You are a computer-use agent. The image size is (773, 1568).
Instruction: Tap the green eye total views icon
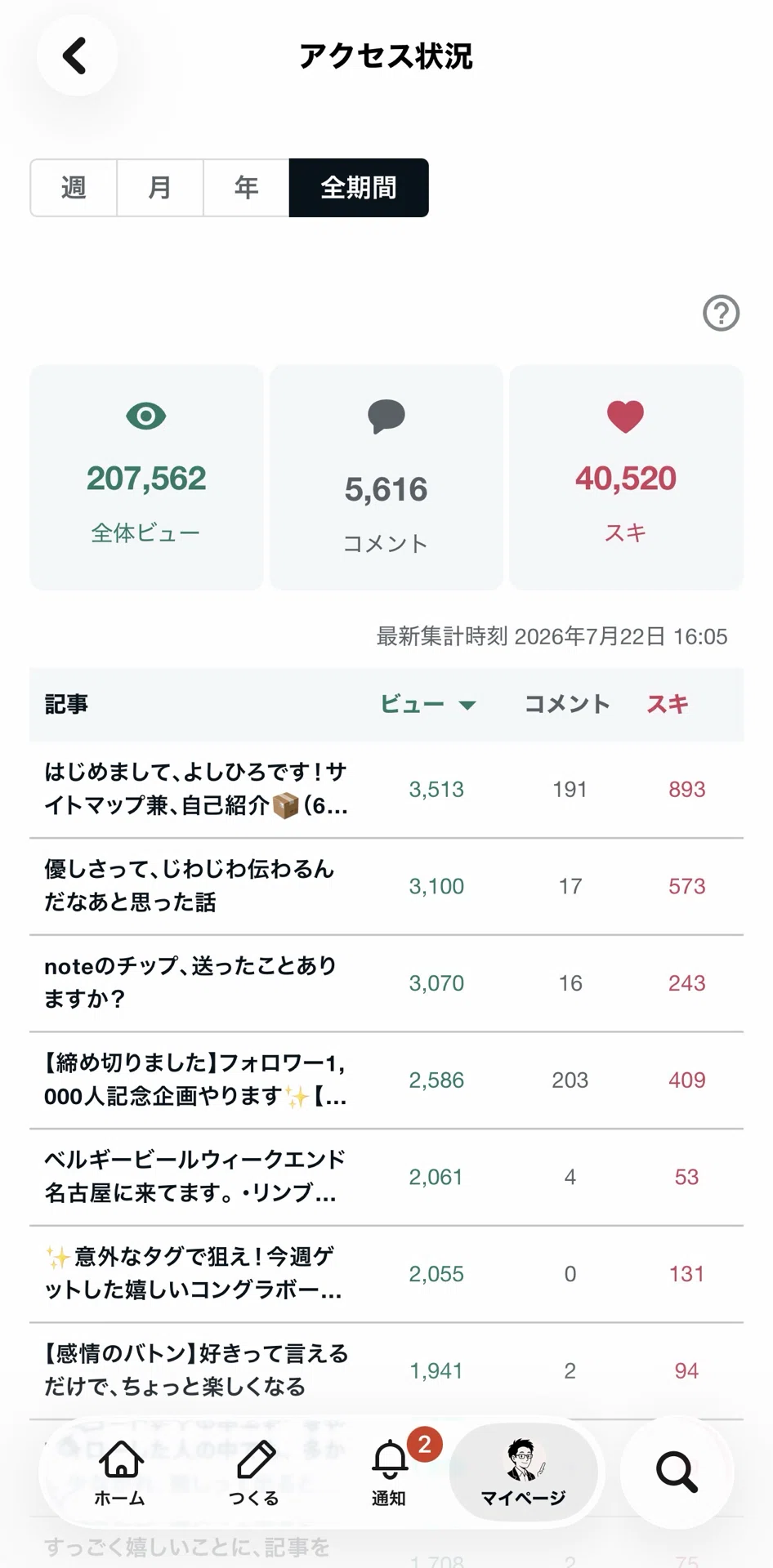[x=146, y=416]
